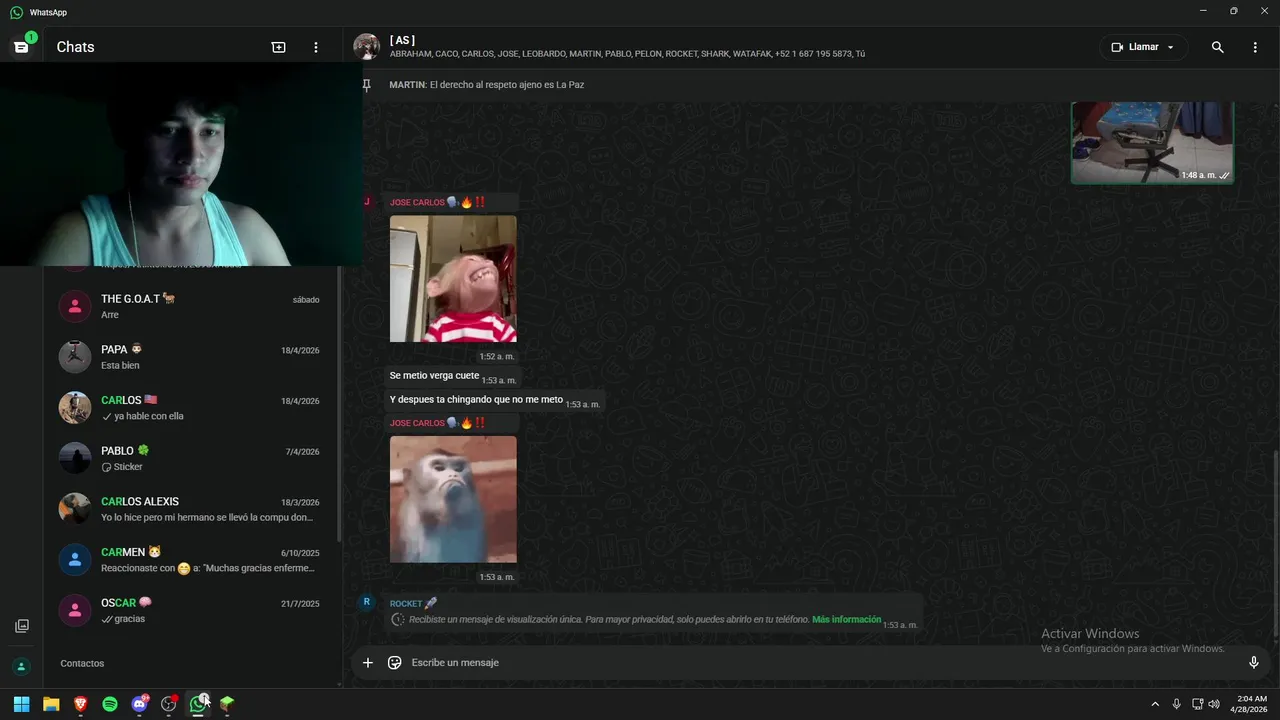The image size is (1280, 720).
Task: Click the PABLO profile avatar
Action: 75,458
